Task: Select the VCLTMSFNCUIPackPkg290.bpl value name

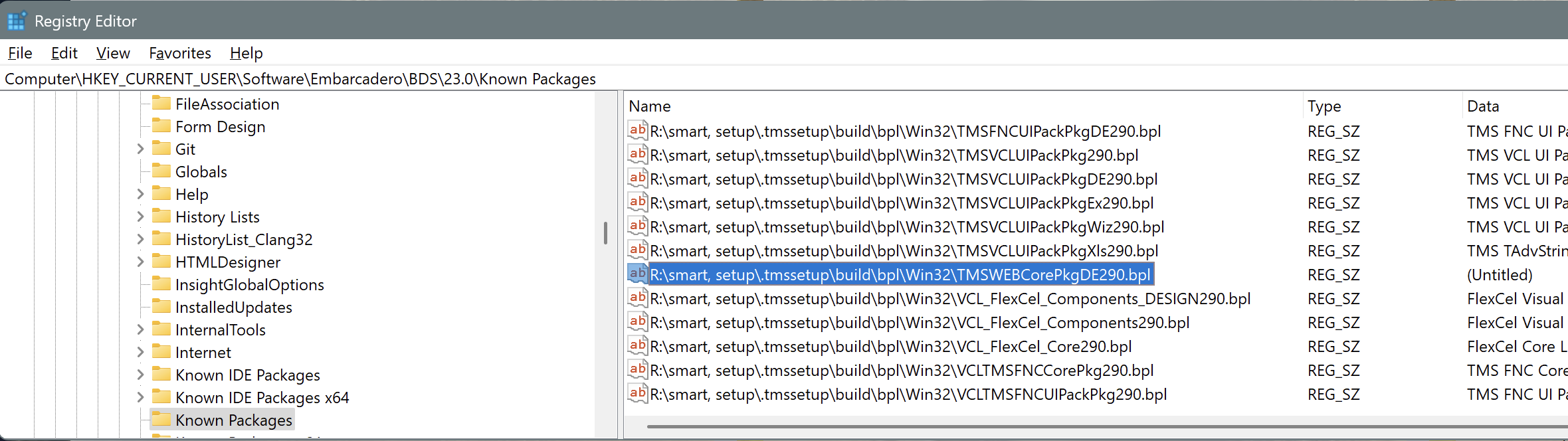Action: tap(908, 395)
